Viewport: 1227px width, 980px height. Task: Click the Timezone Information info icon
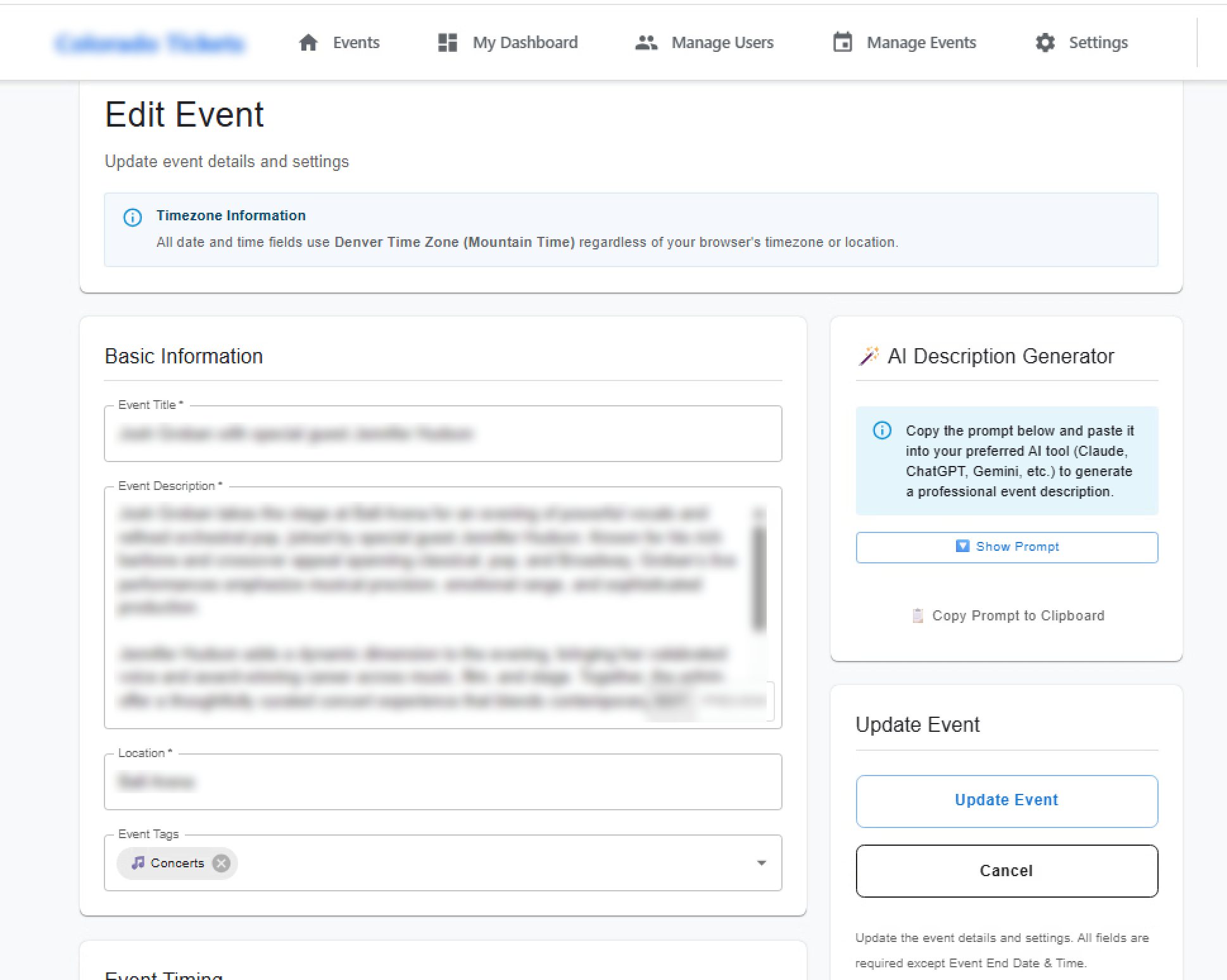click(132, 218)
